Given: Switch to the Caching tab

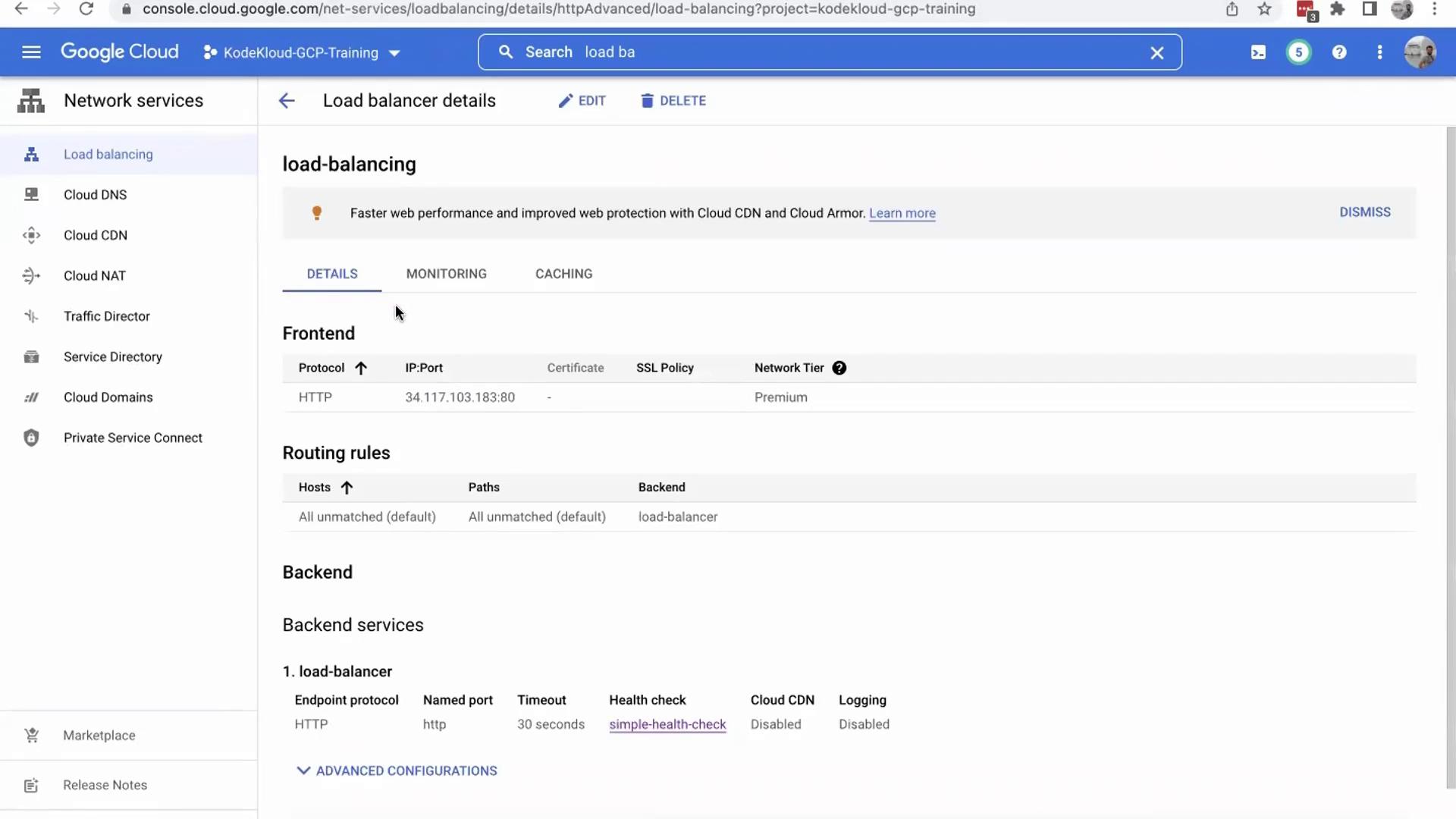Looking at the screenshot, I should point(563,274).
